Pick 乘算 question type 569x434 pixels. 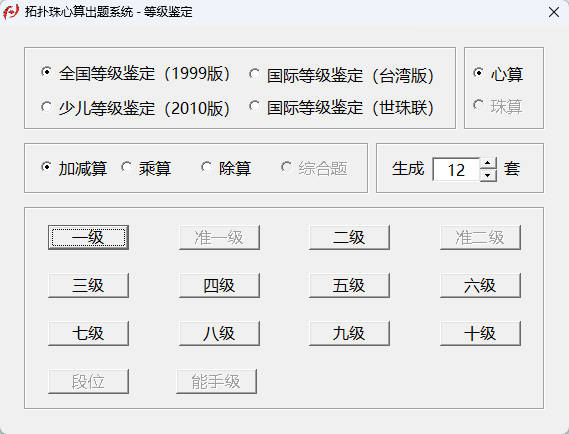(x=146, y=168)
